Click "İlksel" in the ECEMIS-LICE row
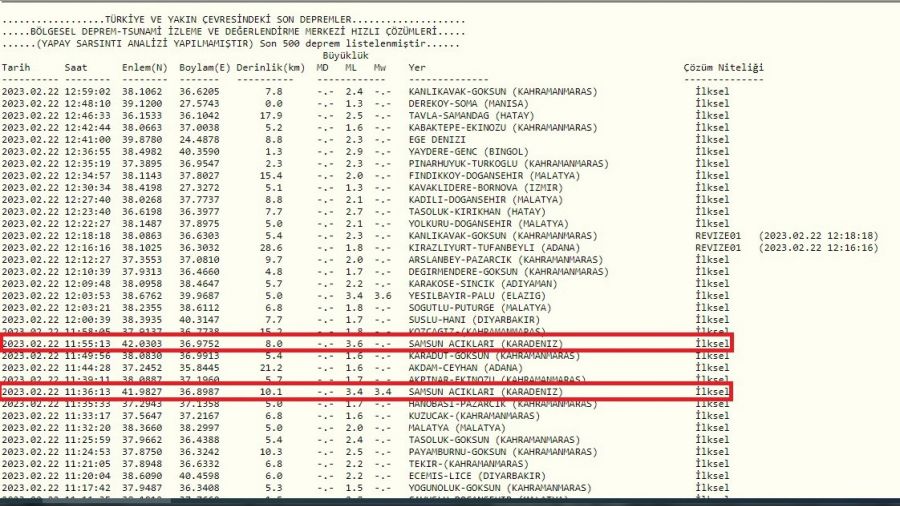 712,476
